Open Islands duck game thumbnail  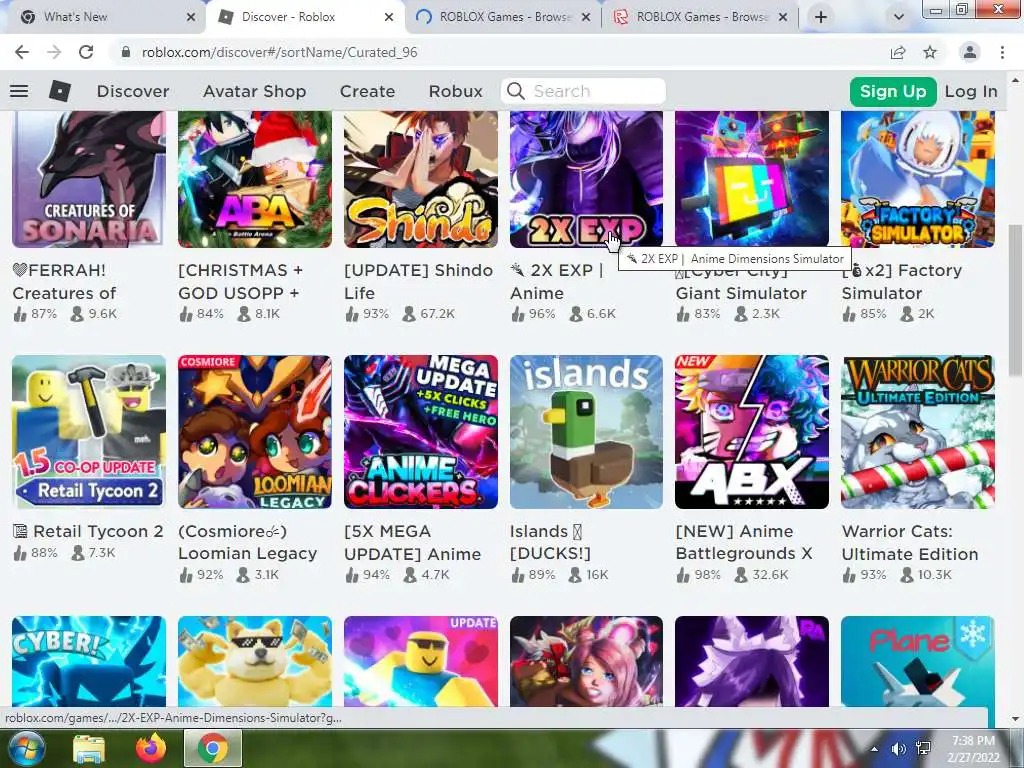[x=586, y=432]
